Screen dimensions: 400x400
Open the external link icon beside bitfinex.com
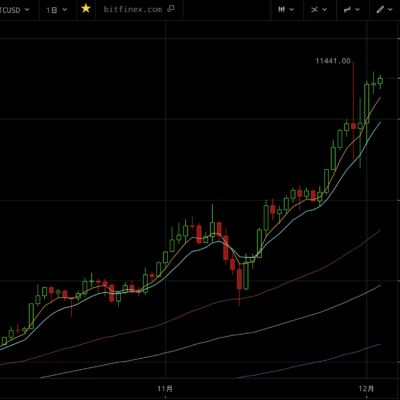171,9
